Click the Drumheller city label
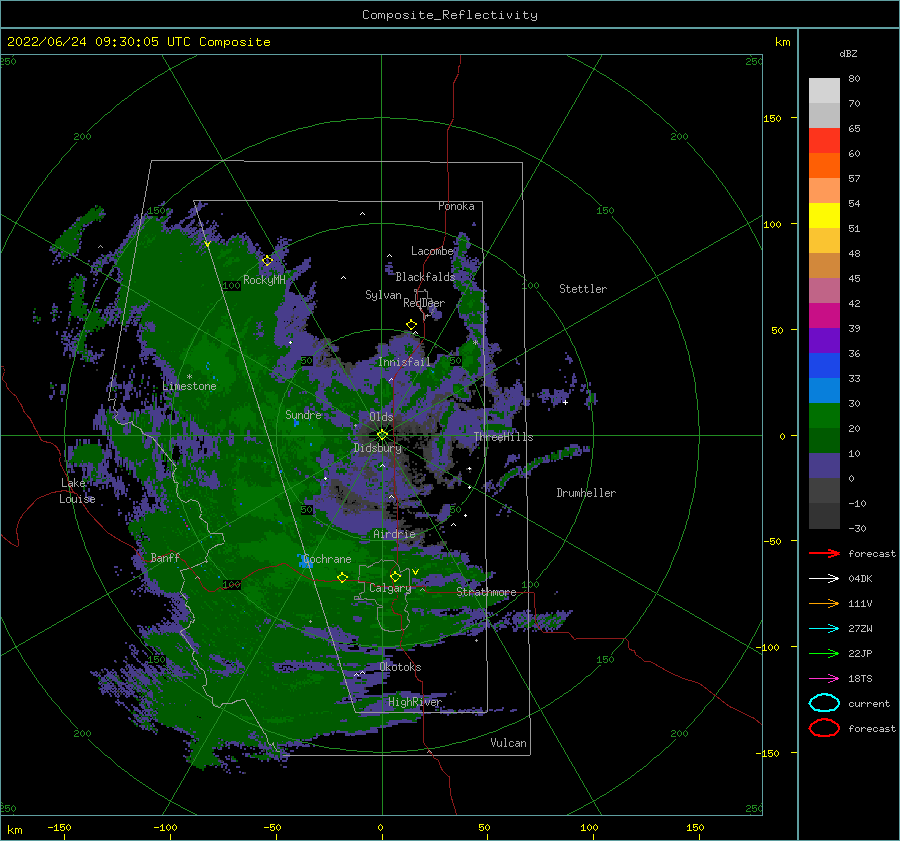 click(586, 493)
